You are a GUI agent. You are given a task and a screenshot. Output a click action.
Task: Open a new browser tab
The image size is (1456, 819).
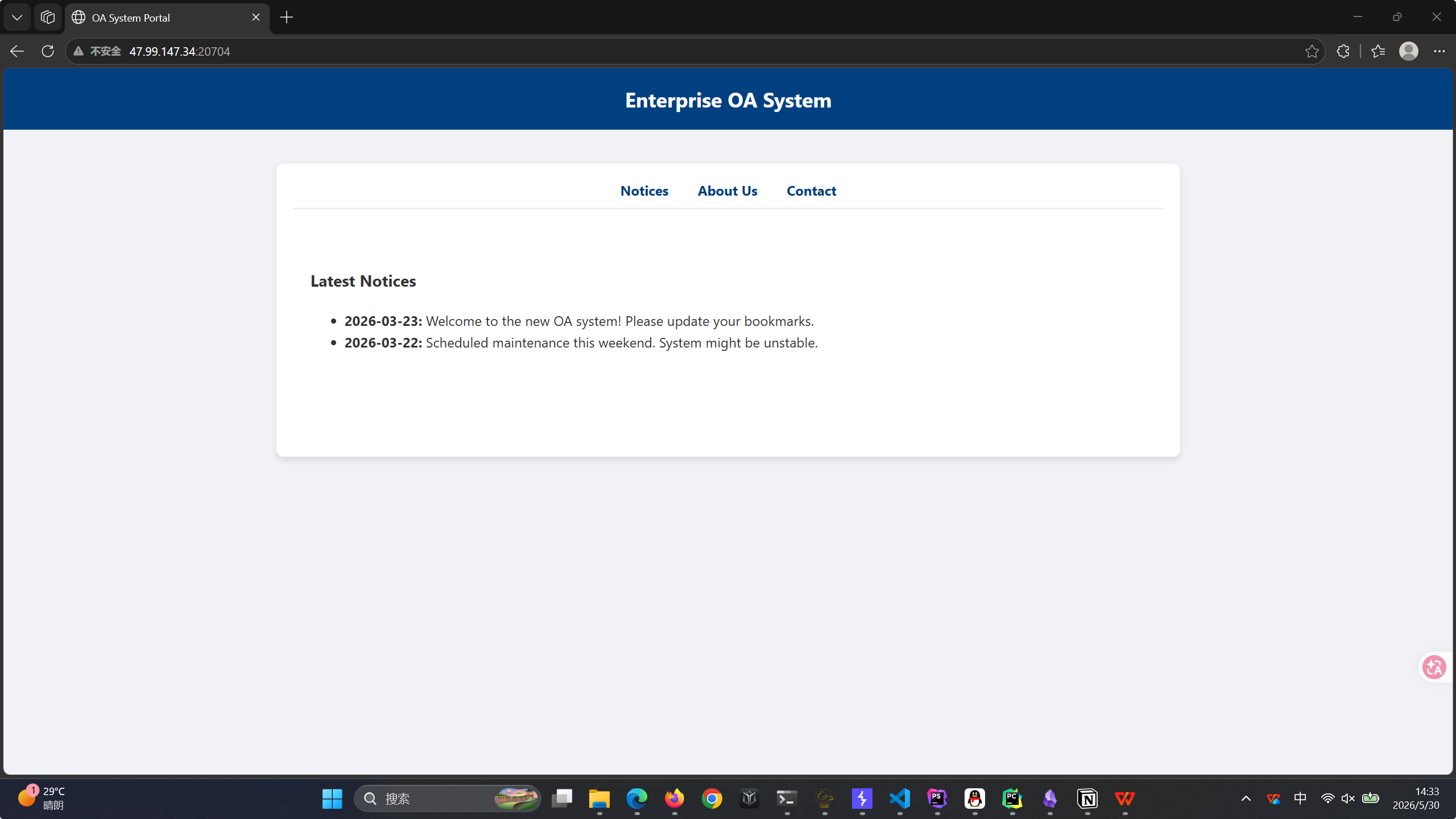tap(287, 17)
